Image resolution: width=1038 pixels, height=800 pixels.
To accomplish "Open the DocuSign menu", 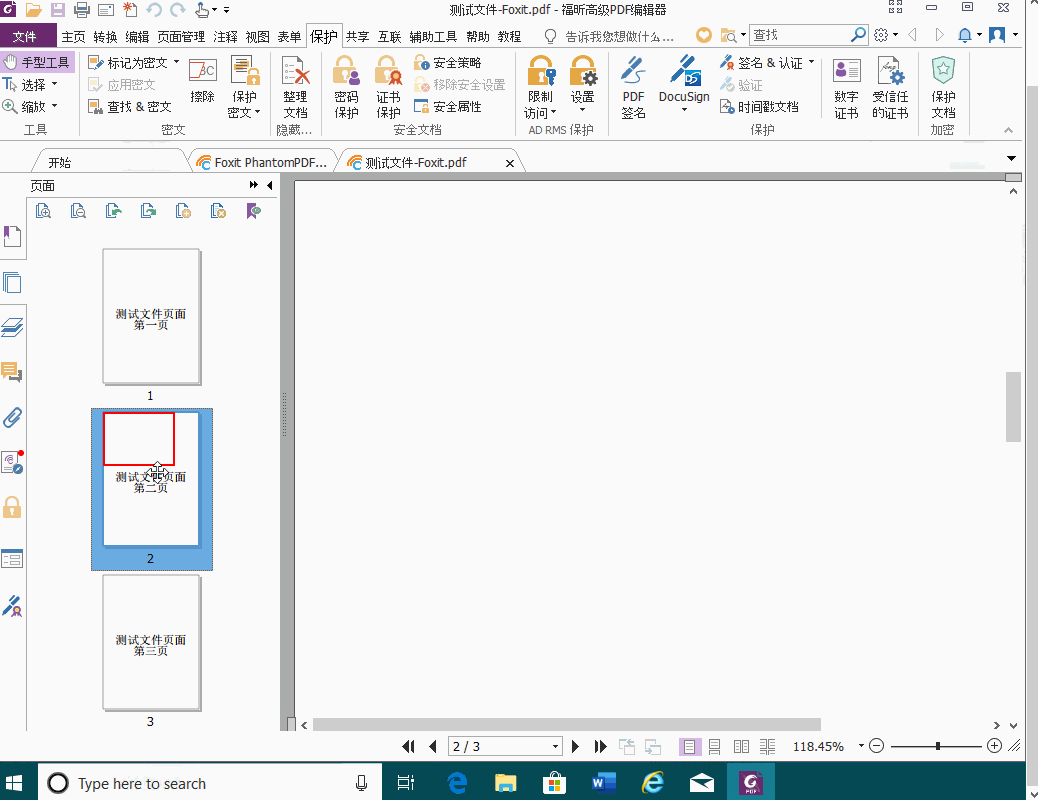I will [684, 84].
